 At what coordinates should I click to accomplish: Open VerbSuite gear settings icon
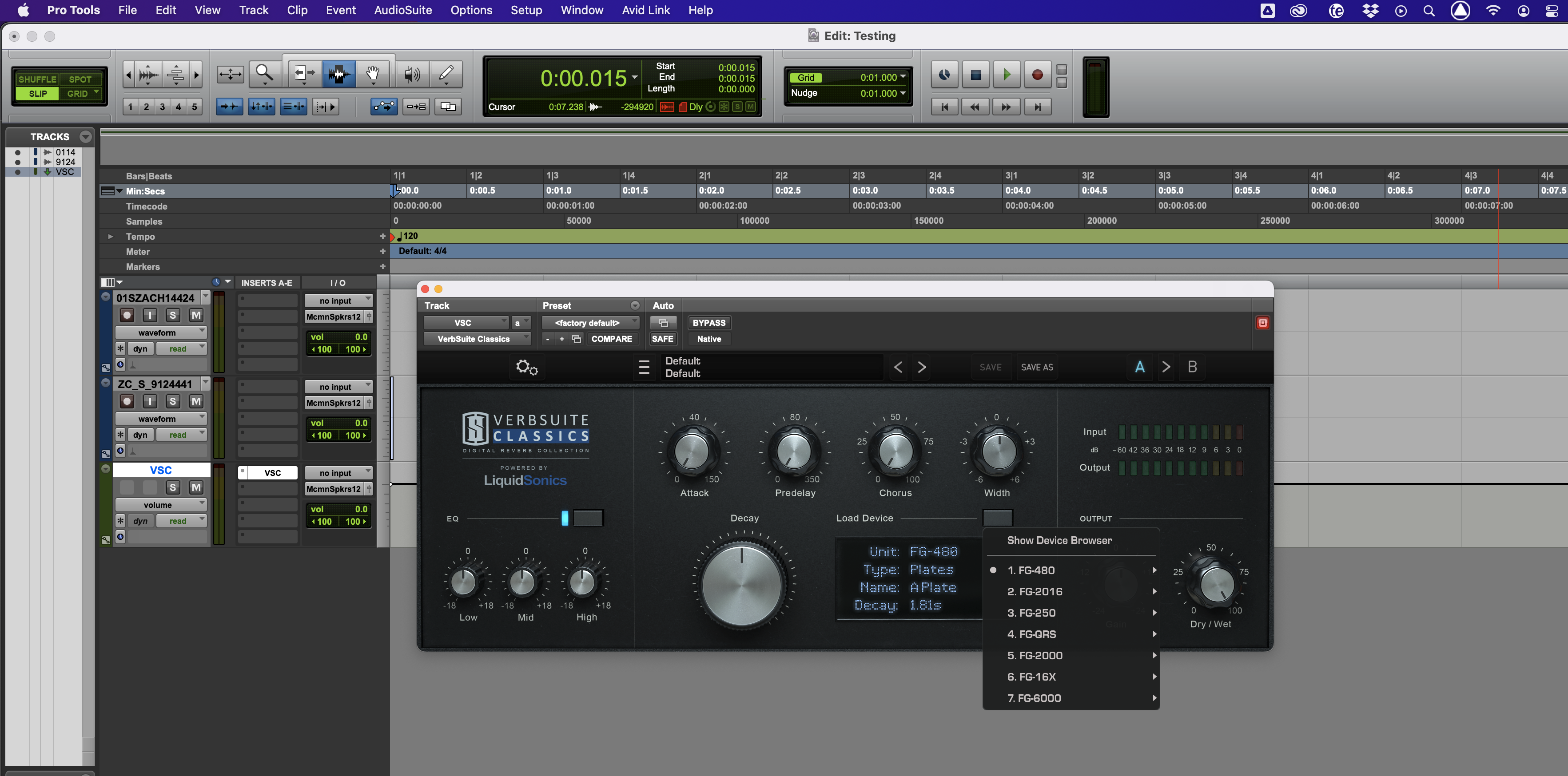click(x=526, y=367)
